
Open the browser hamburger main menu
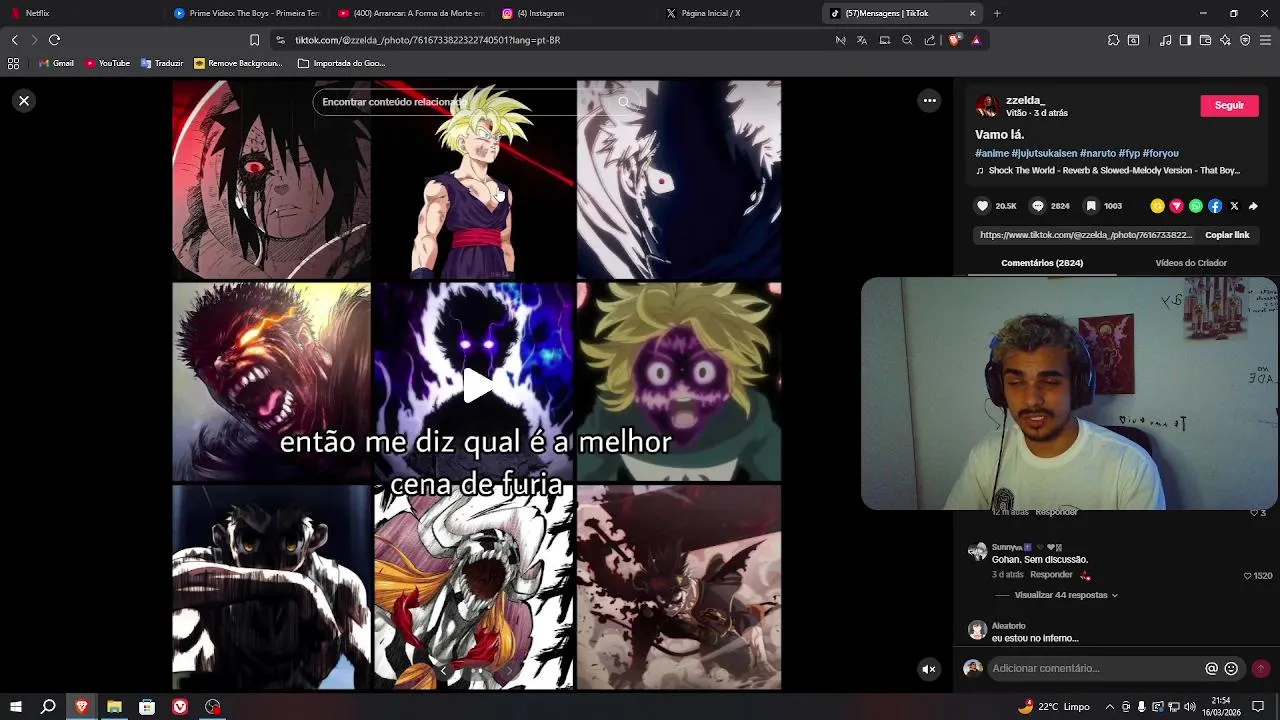coord(1266,40)
